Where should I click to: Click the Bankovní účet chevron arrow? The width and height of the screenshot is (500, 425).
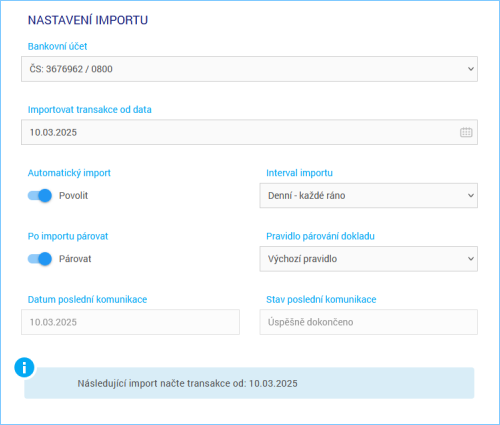click(471, 69)
